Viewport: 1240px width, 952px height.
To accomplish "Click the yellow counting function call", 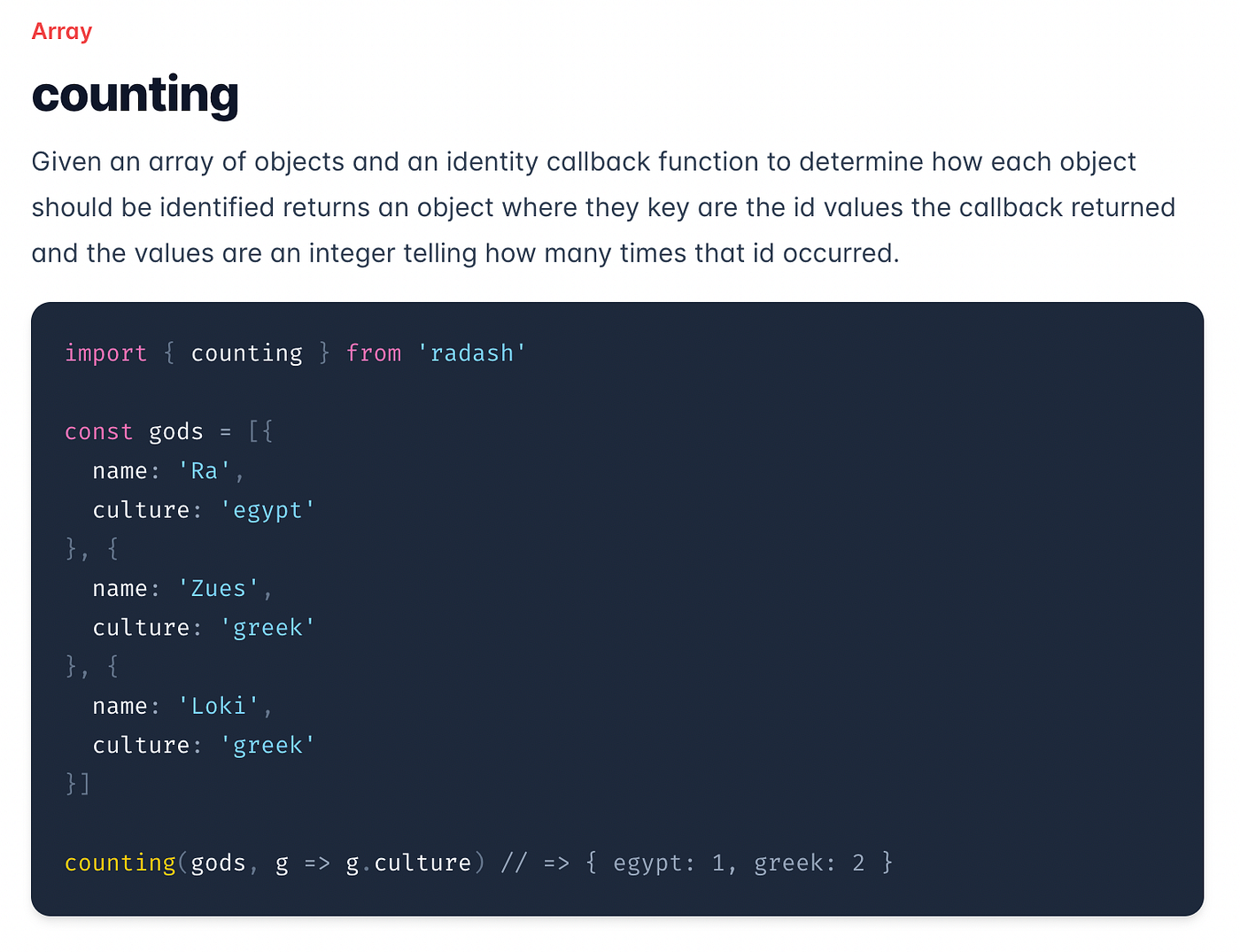I will pos(120,863).
